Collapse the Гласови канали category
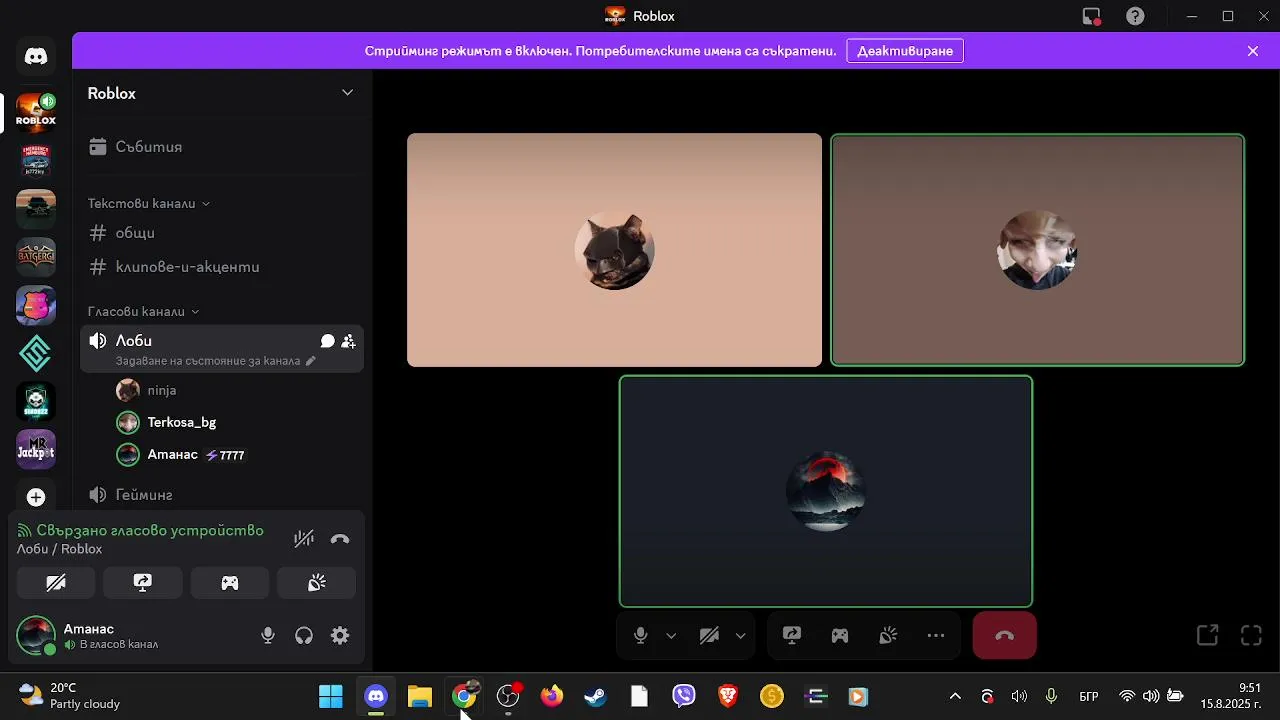The height and width of the screenshot is (720, 1280). click(143, 311)
